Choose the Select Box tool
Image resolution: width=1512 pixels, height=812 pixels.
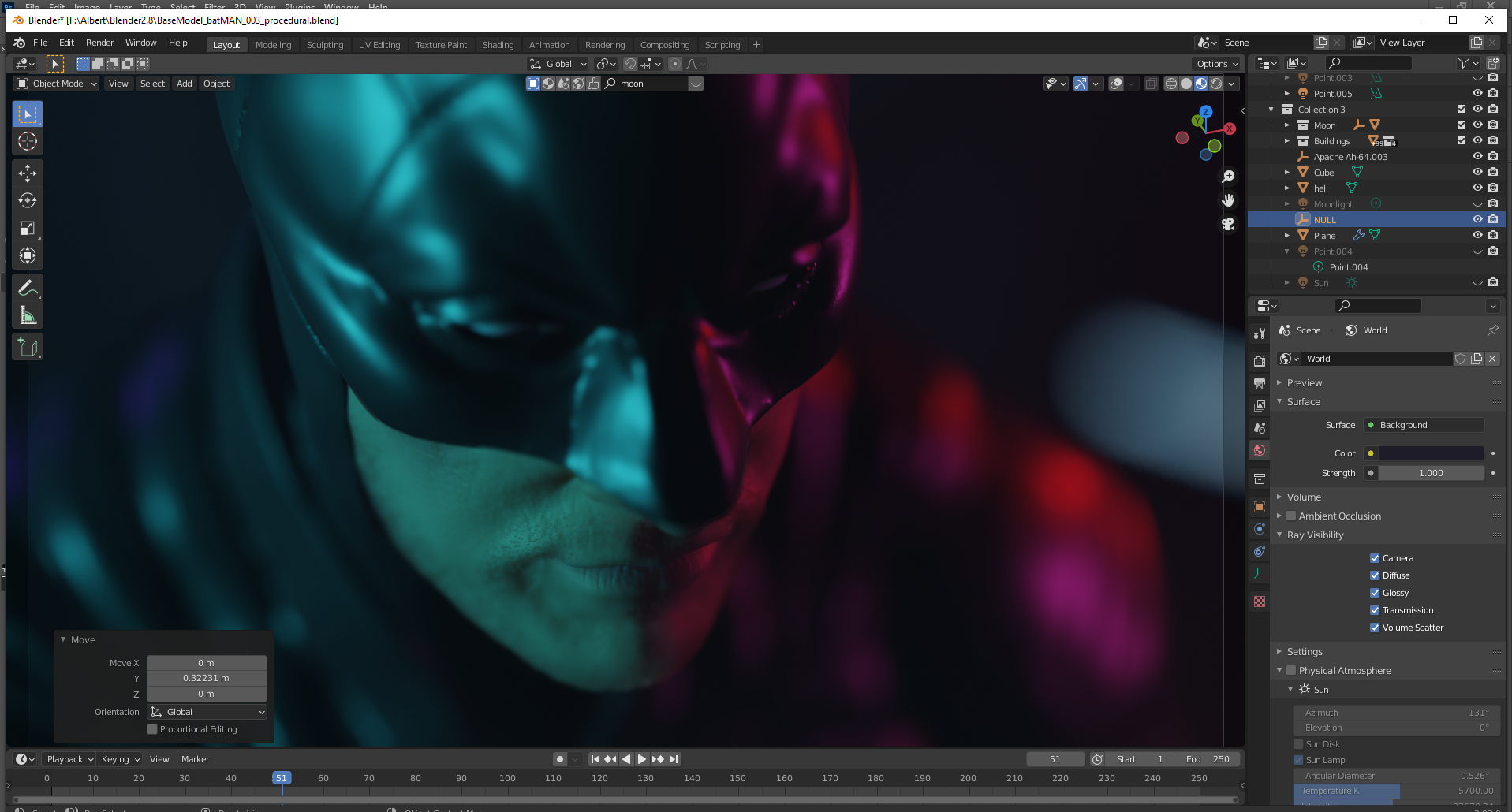[28, 114]
